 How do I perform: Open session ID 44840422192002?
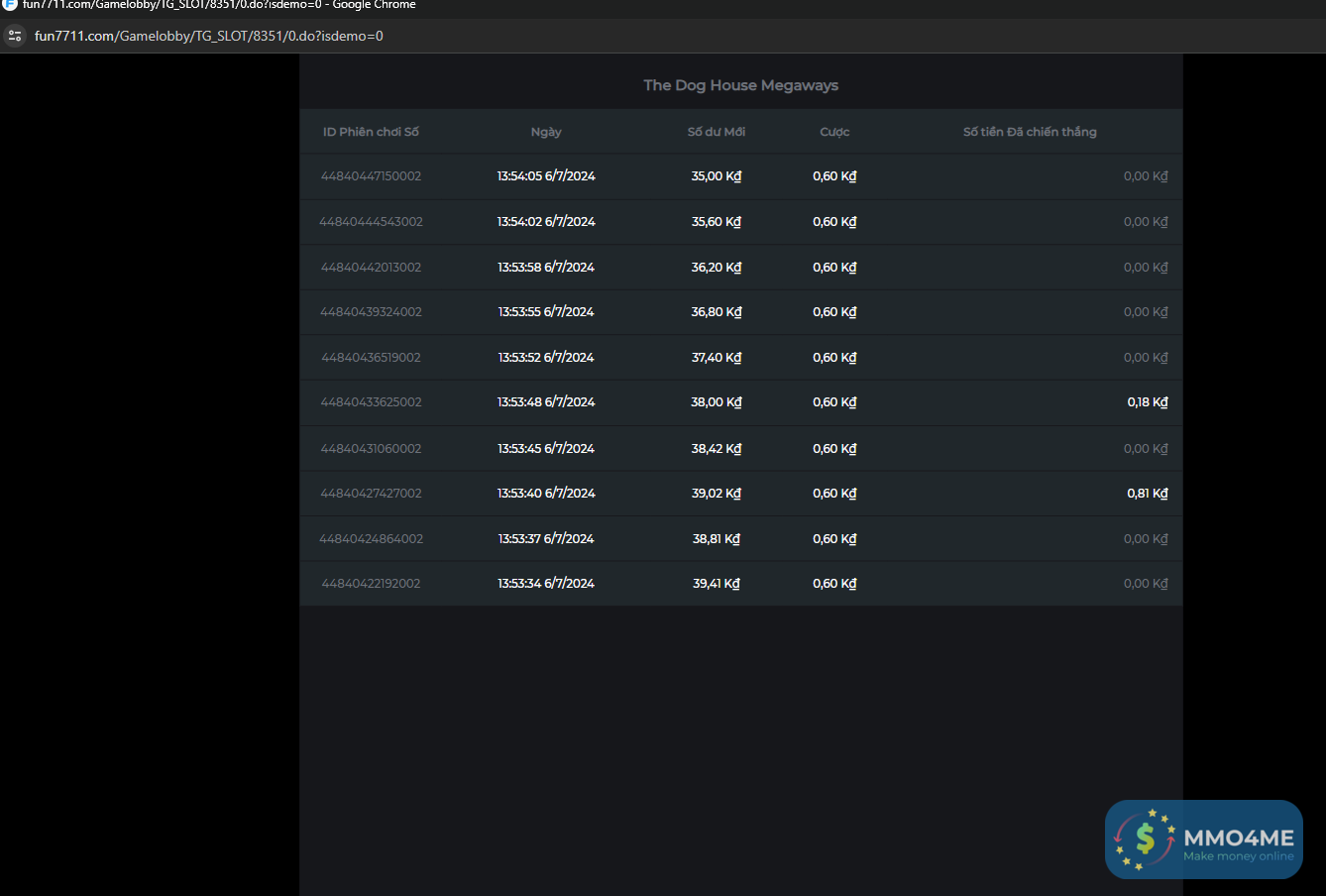click(x=371, y=584)
